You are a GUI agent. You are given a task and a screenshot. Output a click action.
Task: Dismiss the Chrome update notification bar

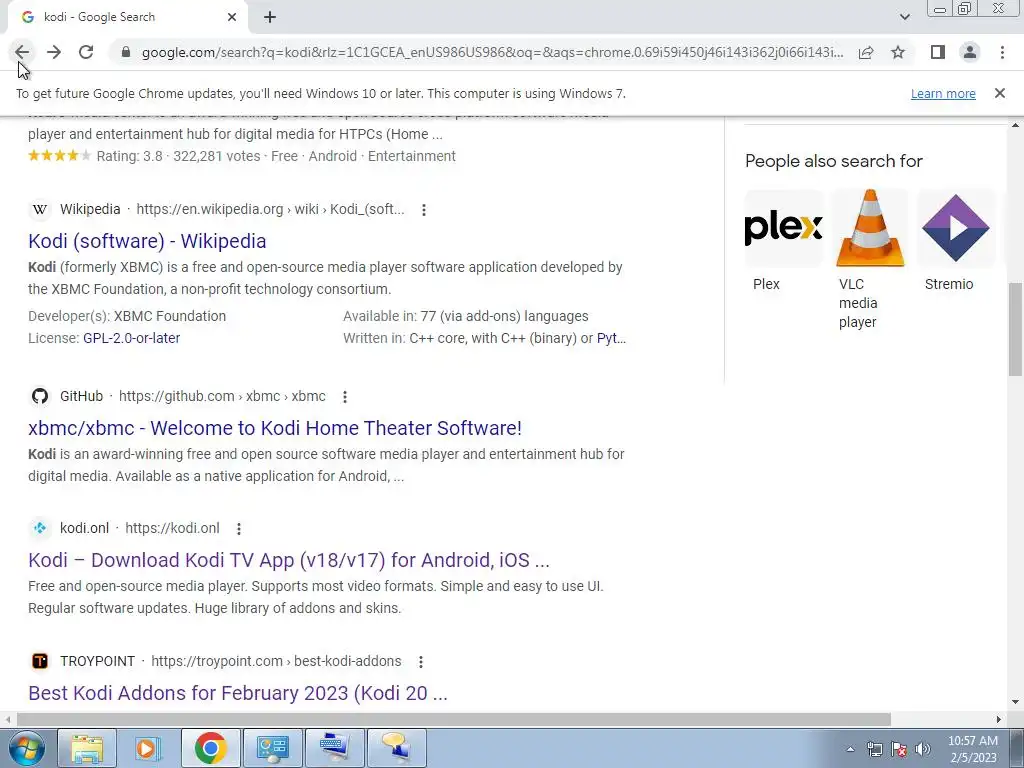coord(999,93)
